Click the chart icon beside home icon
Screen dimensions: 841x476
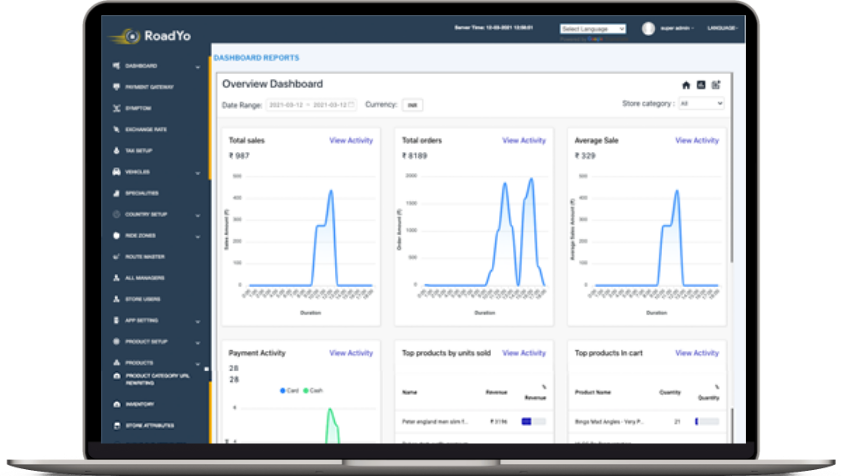pyautogui.click(x=701, y=85)
